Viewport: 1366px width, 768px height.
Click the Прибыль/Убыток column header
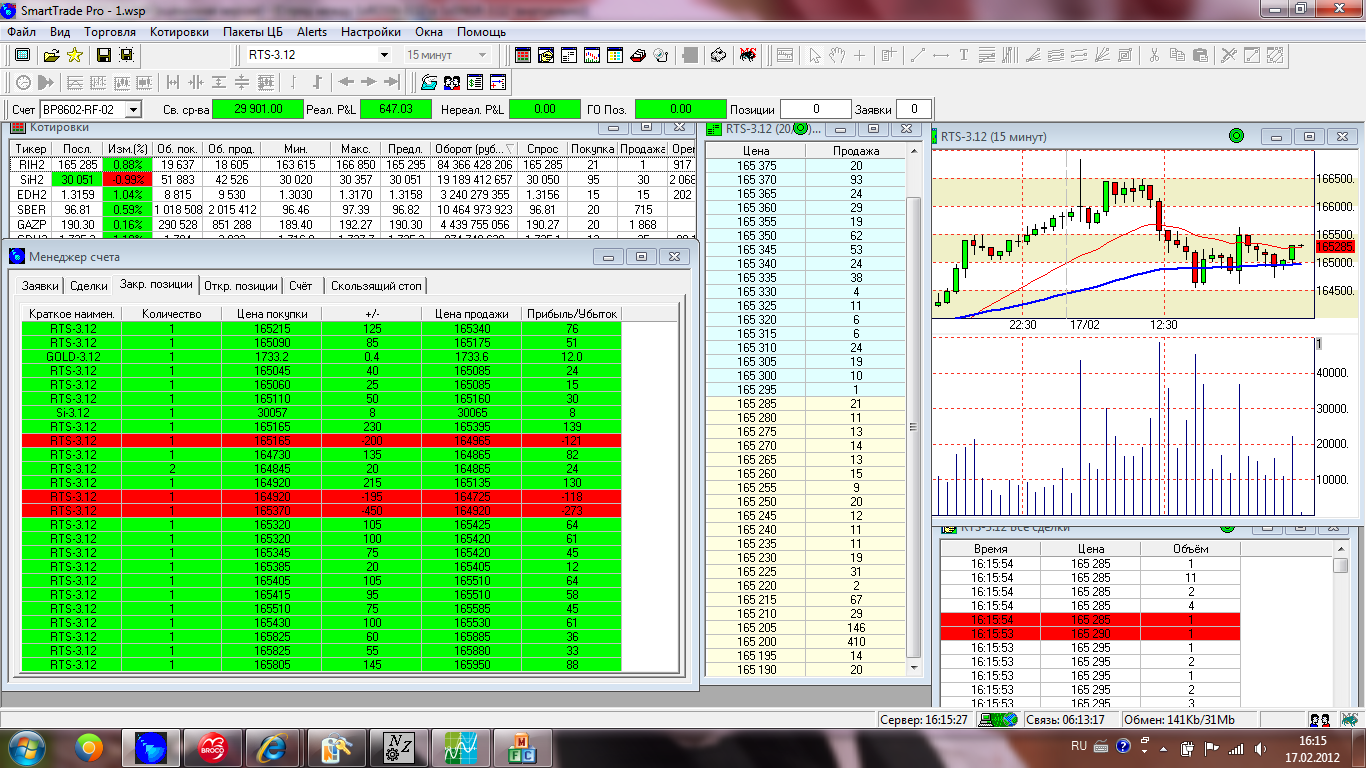tap(571, 314)
